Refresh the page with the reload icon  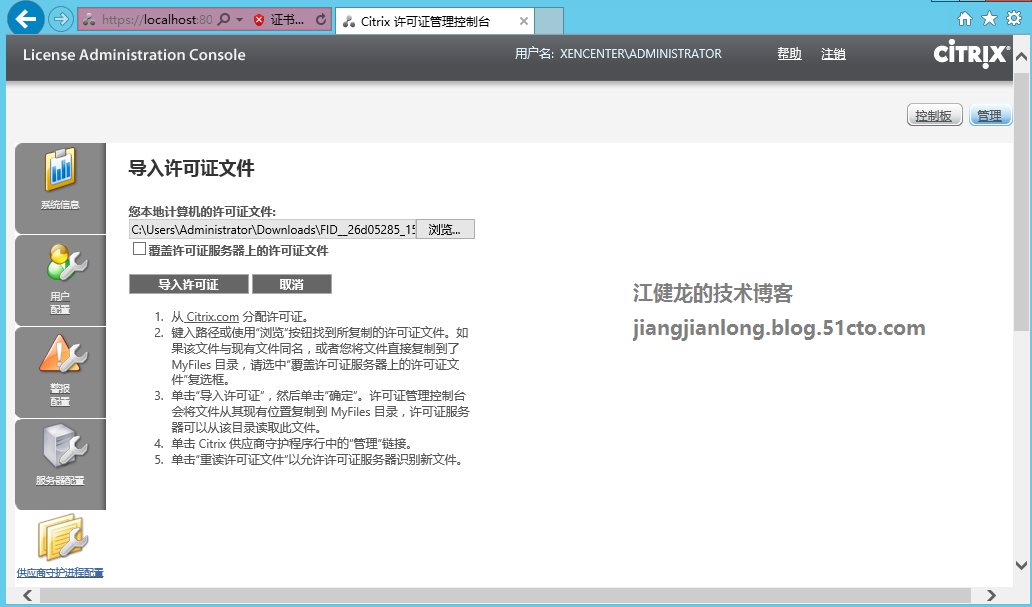[321, 20]
